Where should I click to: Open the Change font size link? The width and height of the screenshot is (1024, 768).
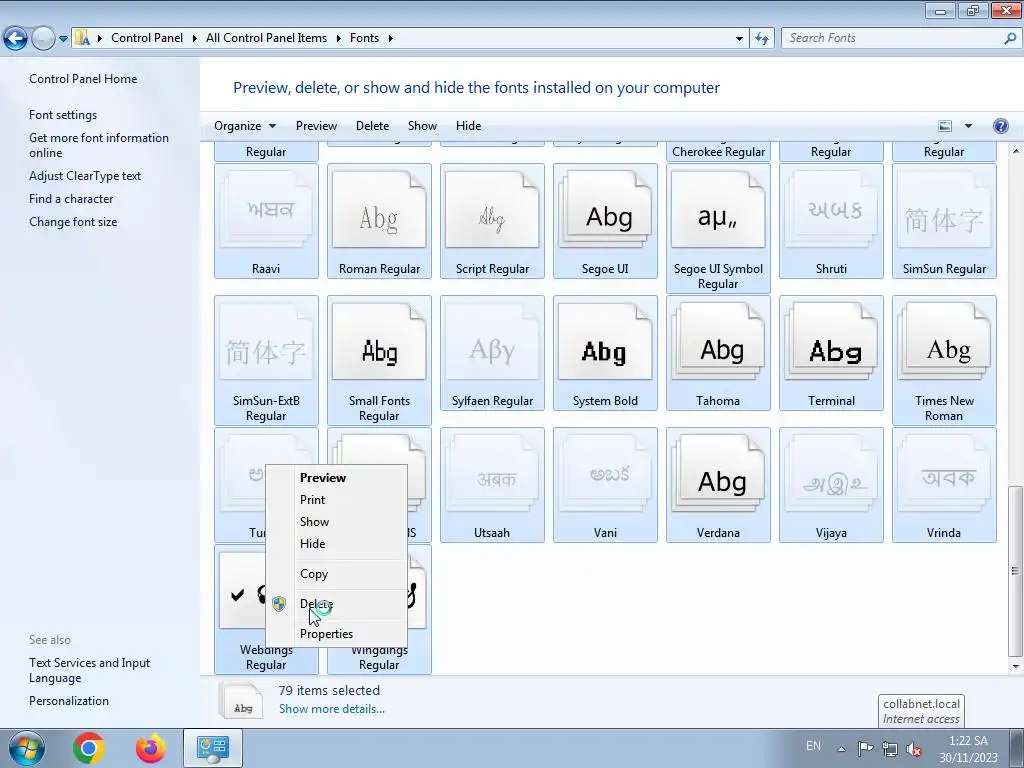coord(73,222)
